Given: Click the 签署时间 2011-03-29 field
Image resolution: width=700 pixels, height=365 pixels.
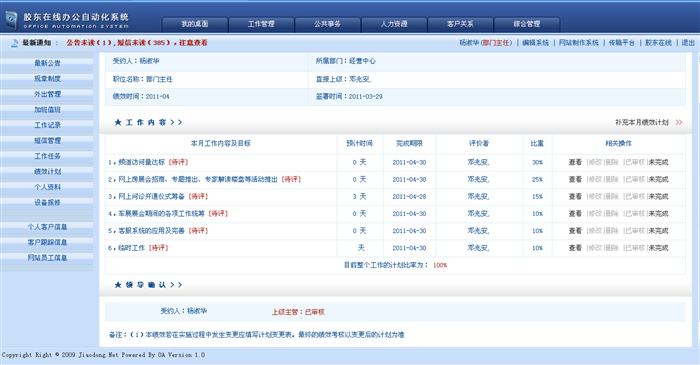Looking at the screenshot, I should point(349,96).
